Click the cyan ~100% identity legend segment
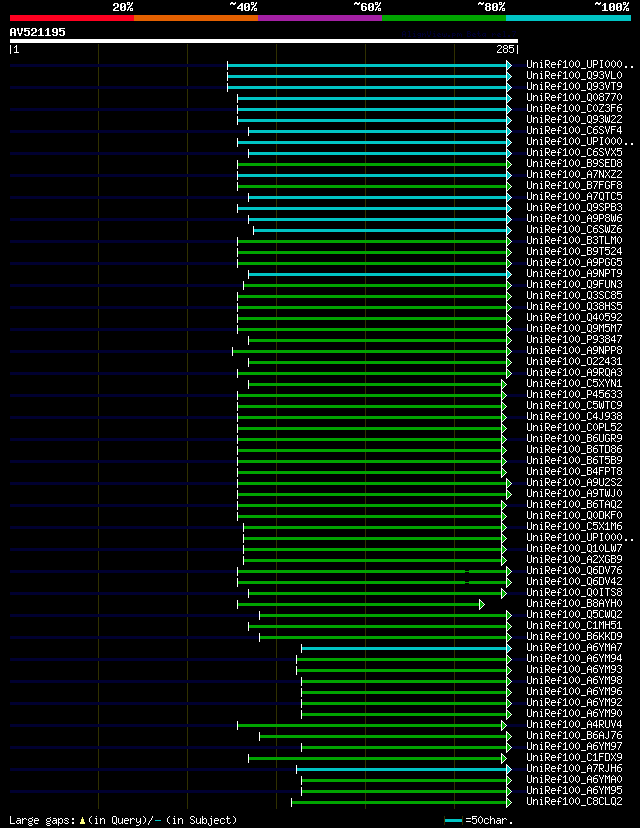Image resolution: width=640 pixels, height=828 pixels. [568, 18]
